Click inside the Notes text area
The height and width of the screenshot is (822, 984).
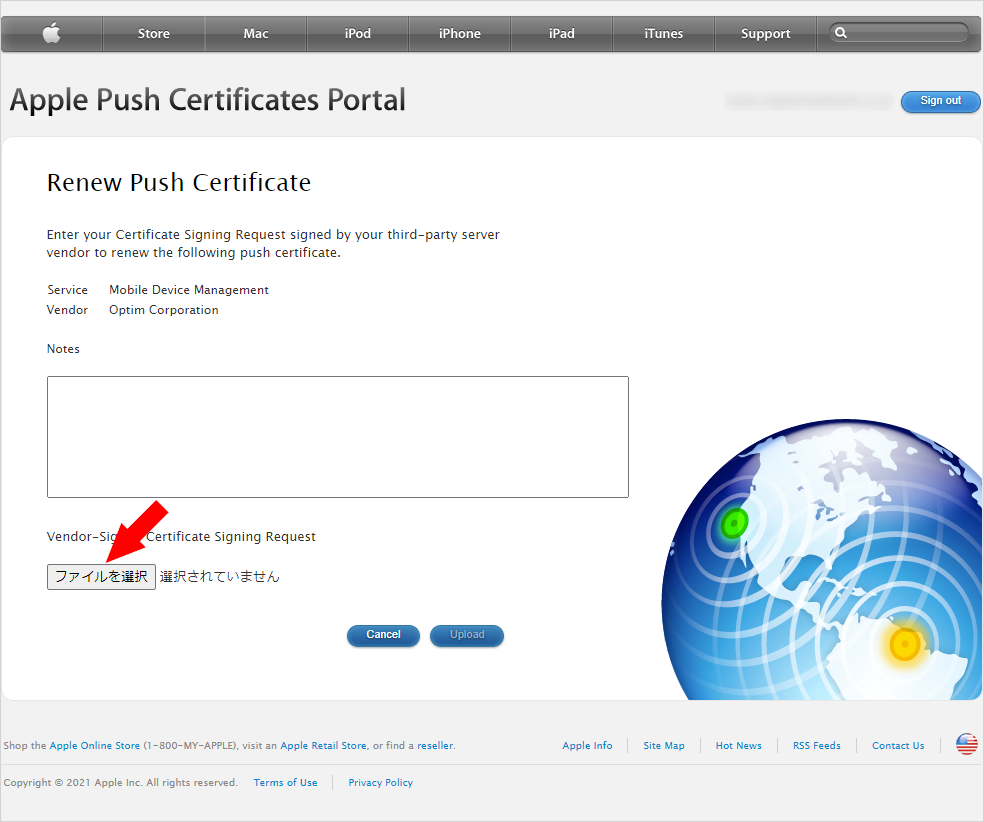(x=338, y=437)
